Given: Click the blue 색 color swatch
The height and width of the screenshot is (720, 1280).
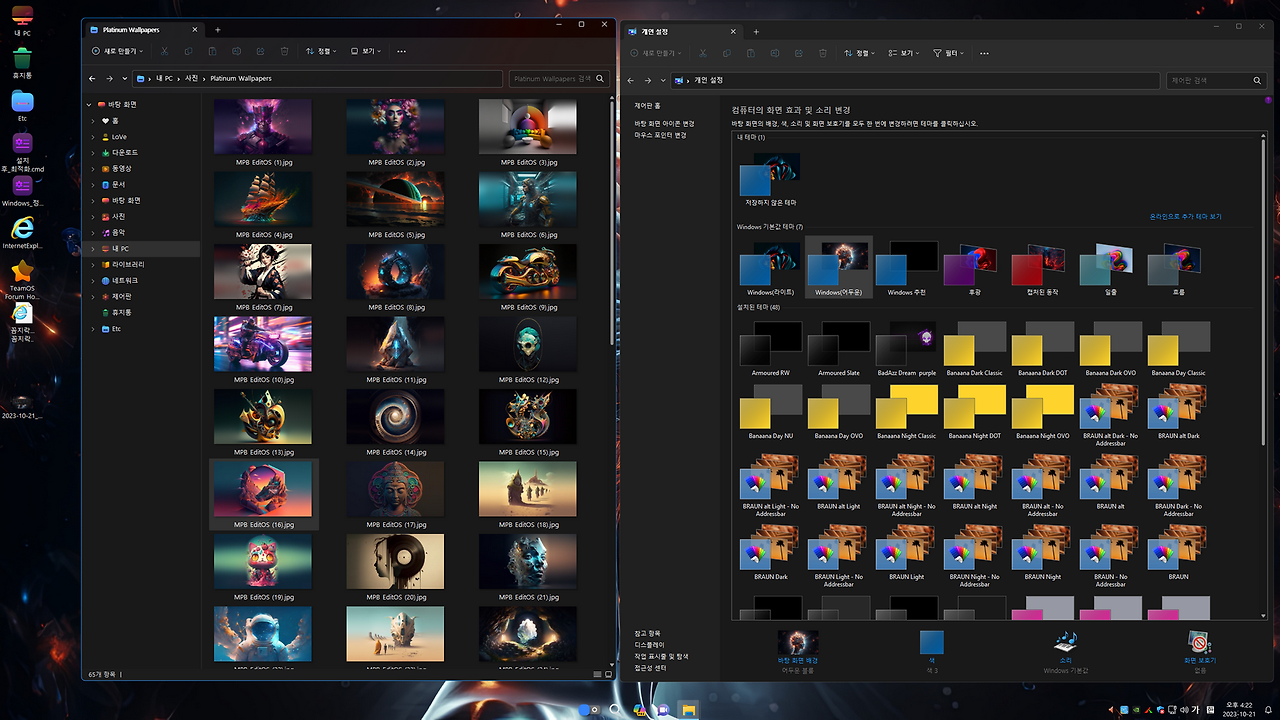Looking at the screenshot, I should (931, 640).
